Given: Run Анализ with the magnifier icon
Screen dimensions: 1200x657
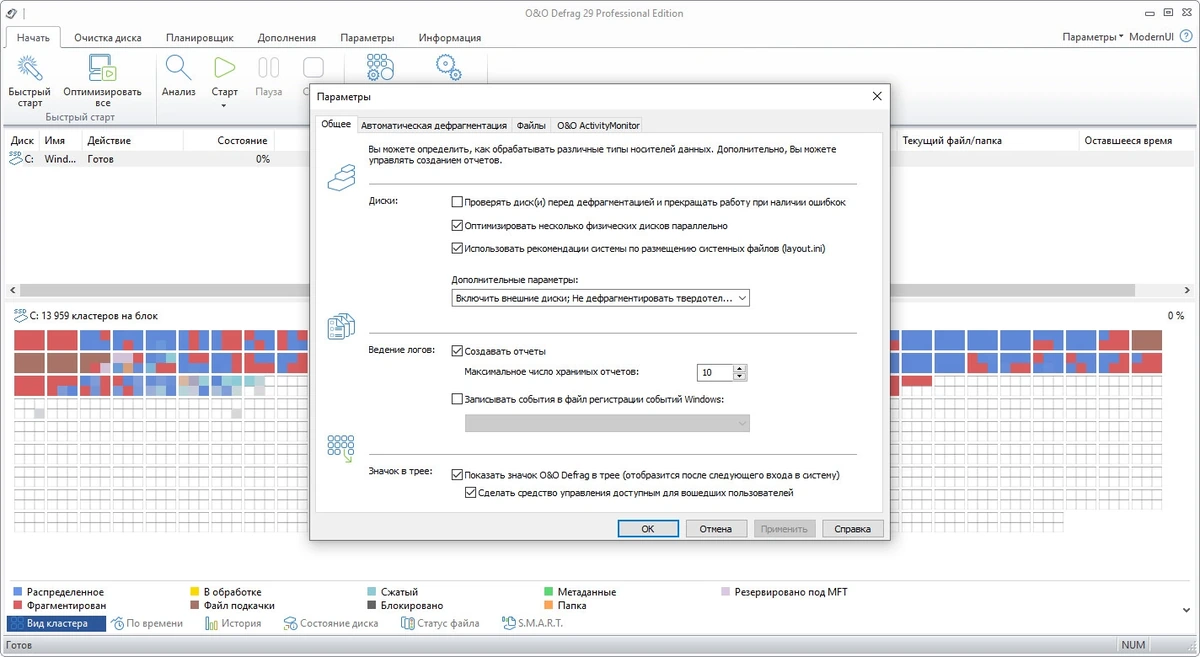Looking at the screenshot, I should pos(178,69).
